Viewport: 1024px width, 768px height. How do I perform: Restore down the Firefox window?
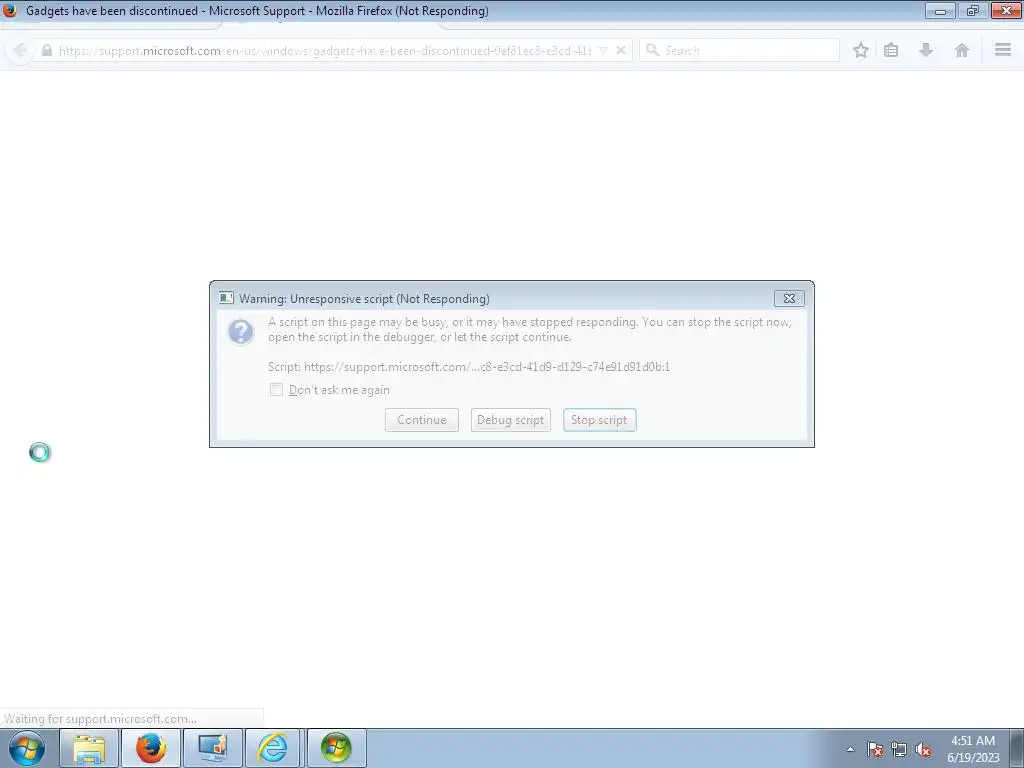(972, 10)
